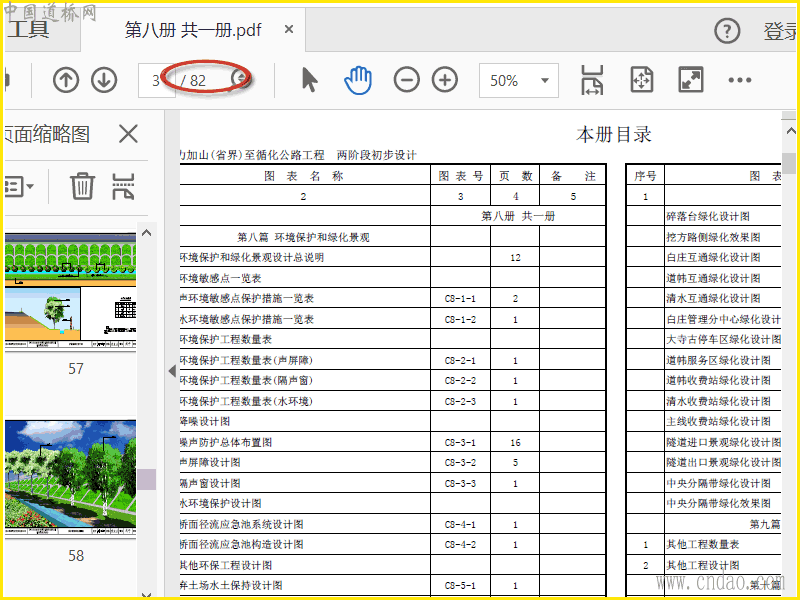Select the 第八册 共一册.pdf tab

click(193, 30)
